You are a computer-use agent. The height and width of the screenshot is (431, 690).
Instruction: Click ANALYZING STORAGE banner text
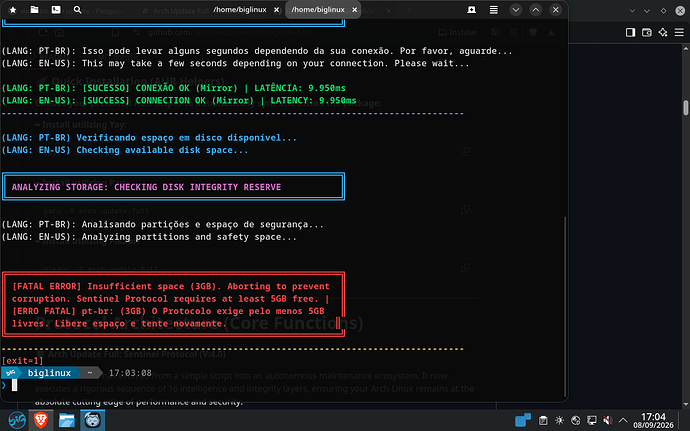coord(146,187)
